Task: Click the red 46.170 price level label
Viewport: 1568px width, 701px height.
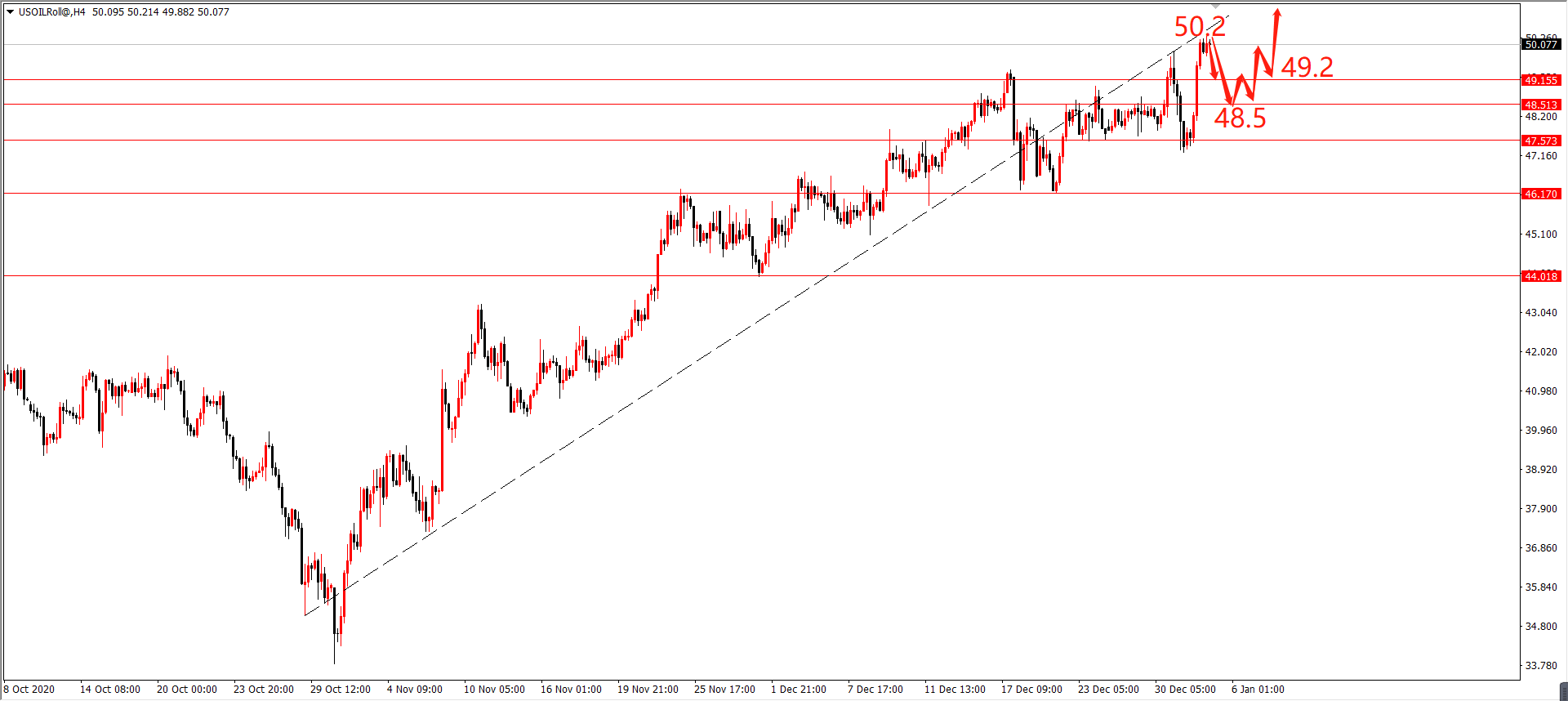Action: pyautogui.click(x=1541, y=194)
